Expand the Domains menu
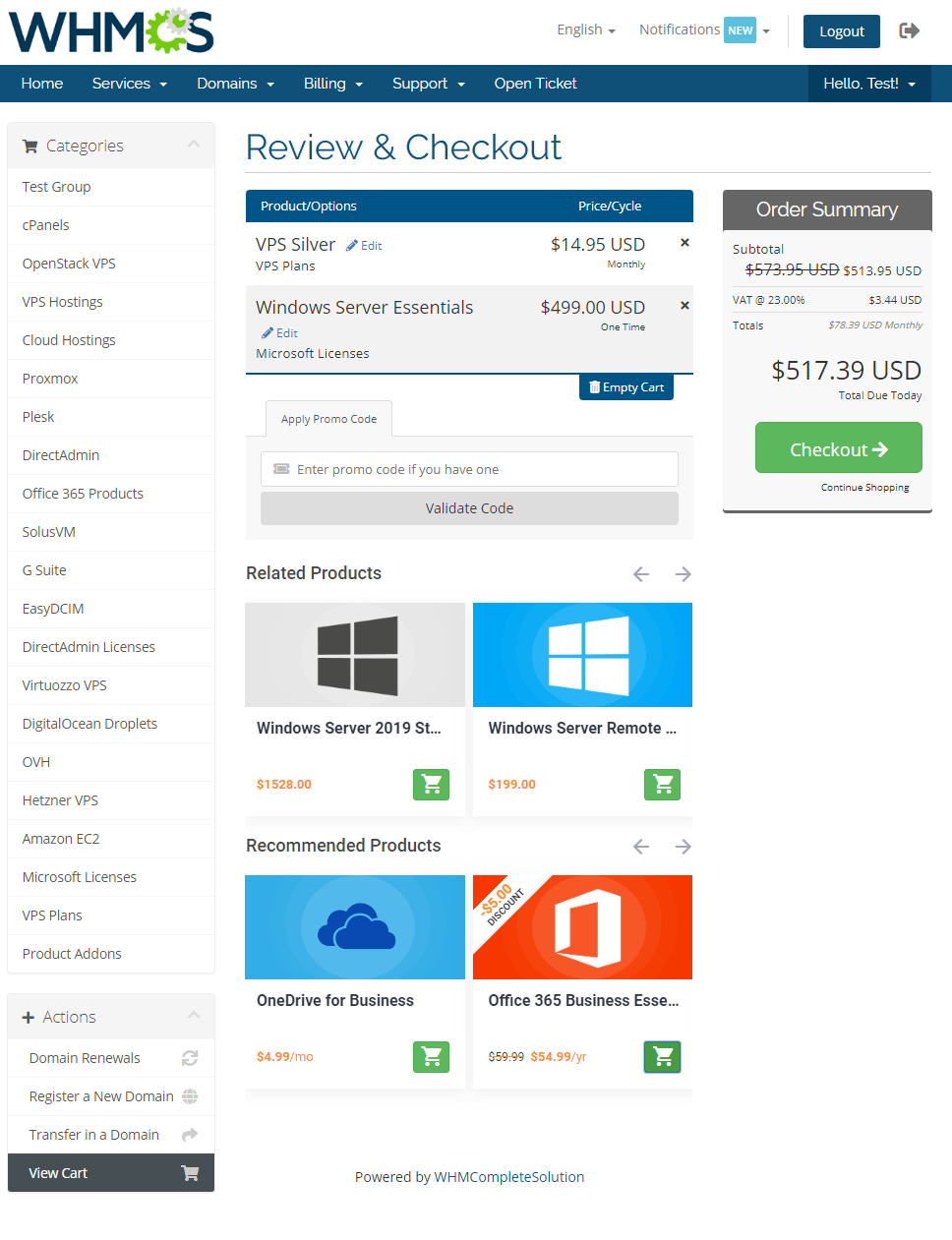This screenshot has height=1240, width=952. tap(236, 84)
